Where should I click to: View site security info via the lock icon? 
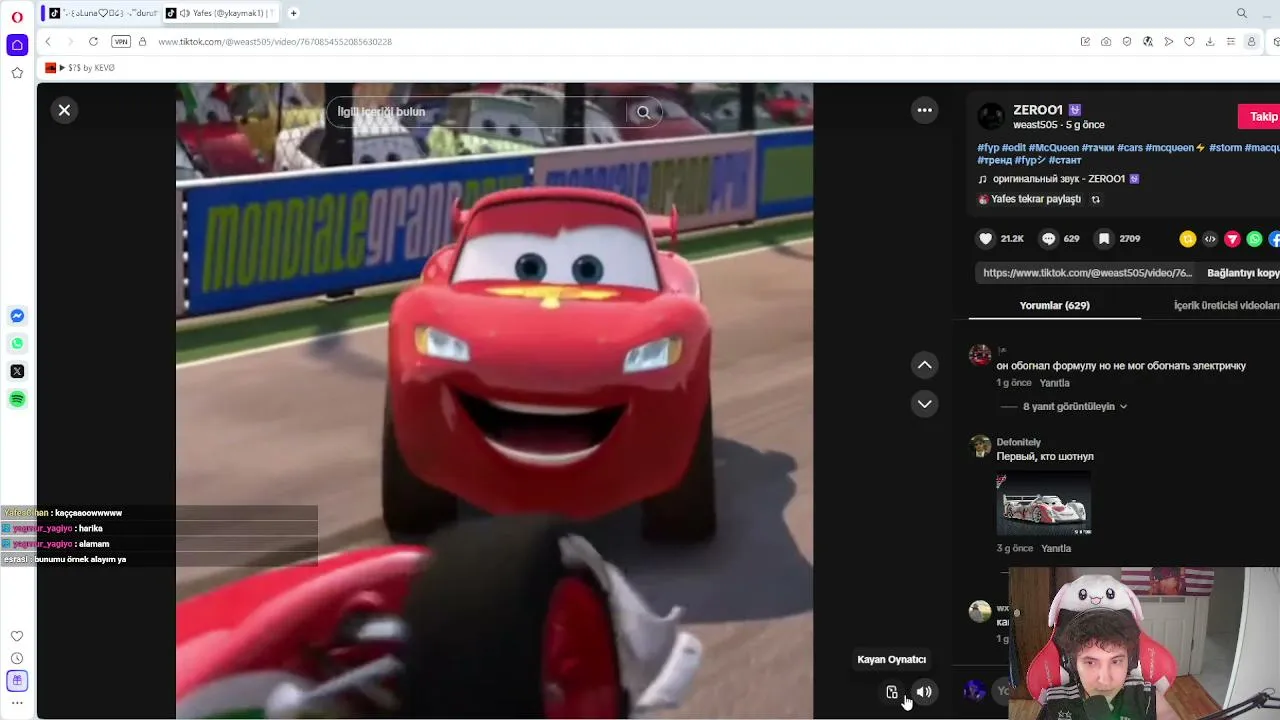click(142, 42)
